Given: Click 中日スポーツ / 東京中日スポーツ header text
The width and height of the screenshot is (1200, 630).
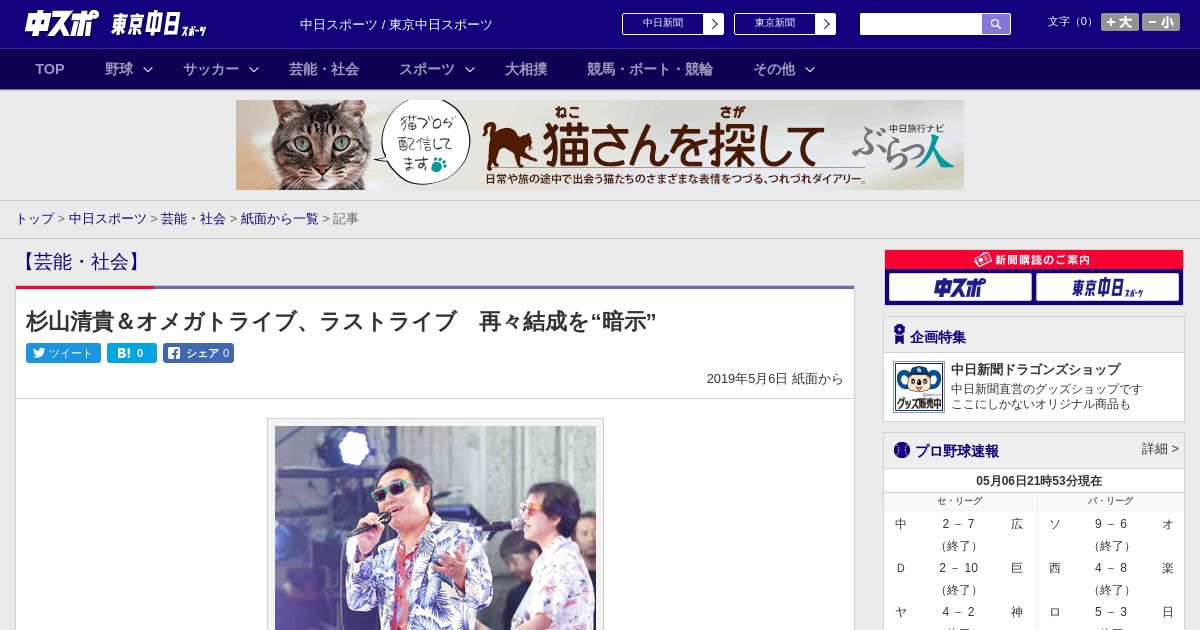Looking at the screenshot, I should pyautogui.click(x=396, y=24).
